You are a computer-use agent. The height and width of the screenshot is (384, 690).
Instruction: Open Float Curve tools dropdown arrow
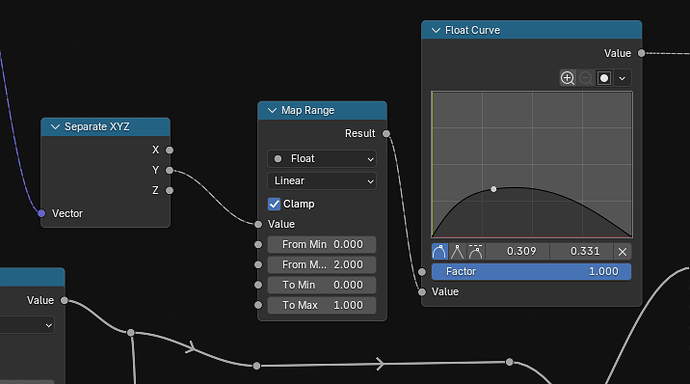coord(622,78)
